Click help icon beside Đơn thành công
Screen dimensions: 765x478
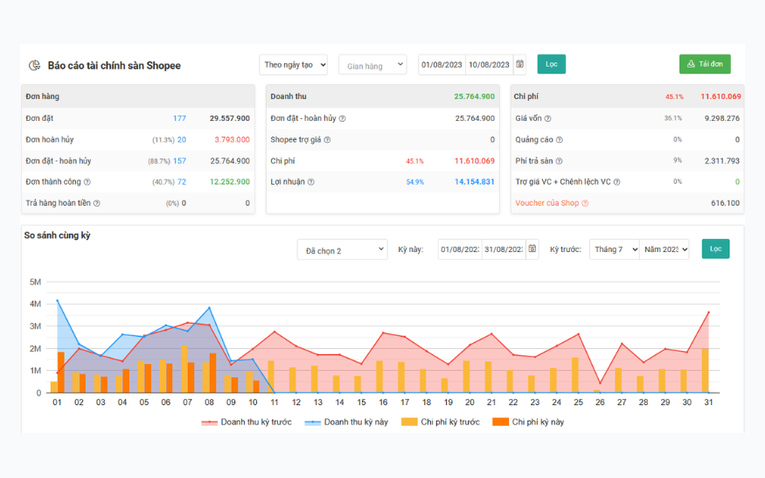(x=87, y=182)
